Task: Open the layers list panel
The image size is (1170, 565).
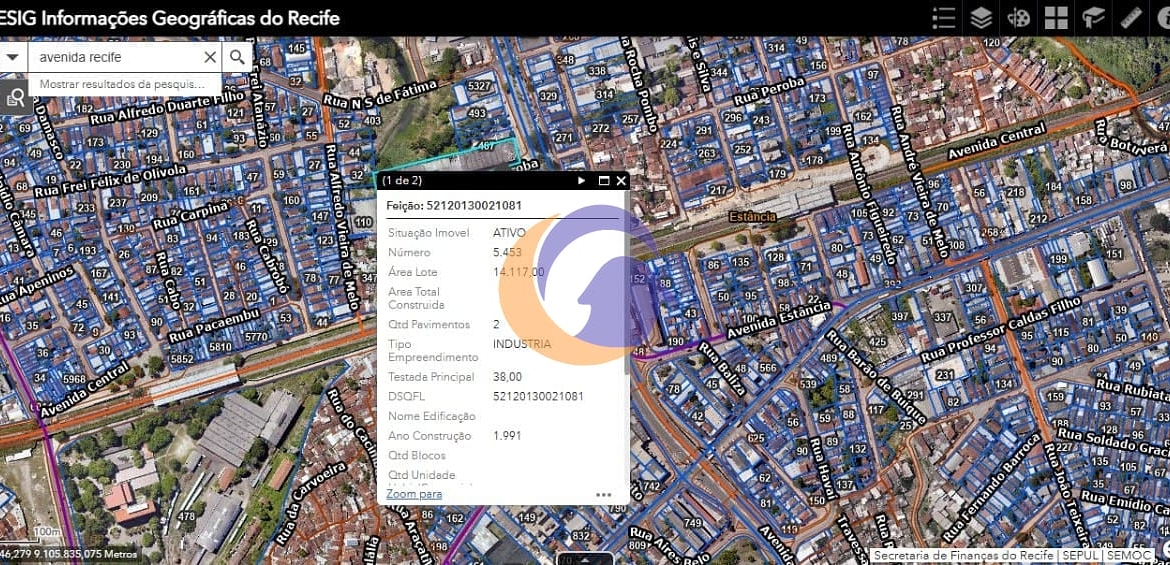Action: 981,18
